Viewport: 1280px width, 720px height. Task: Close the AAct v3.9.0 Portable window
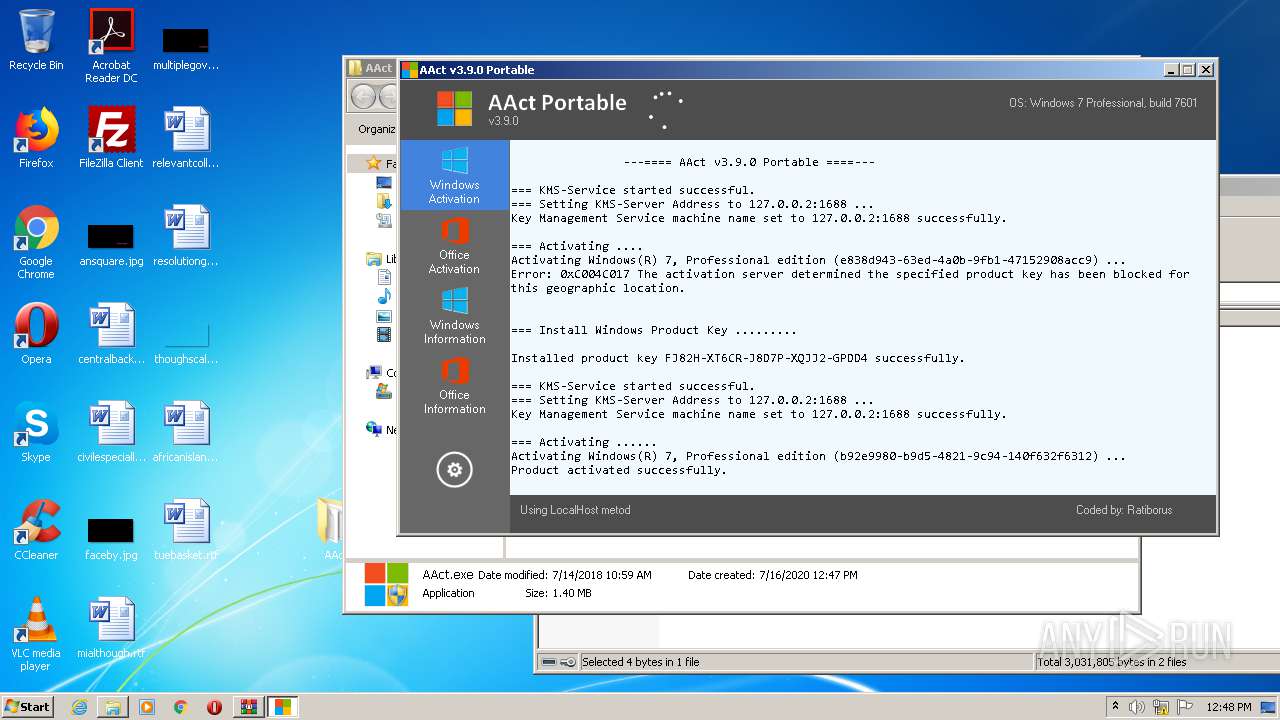pos(1206,70)
